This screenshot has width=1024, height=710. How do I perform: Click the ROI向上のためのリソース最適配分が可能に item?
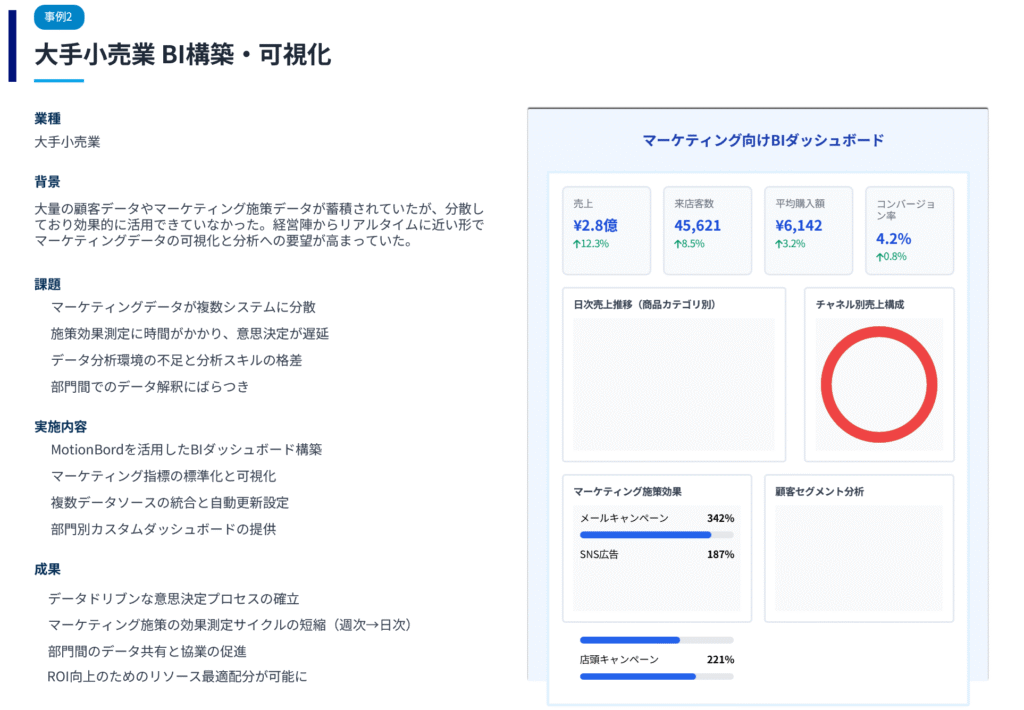point(177,677)
